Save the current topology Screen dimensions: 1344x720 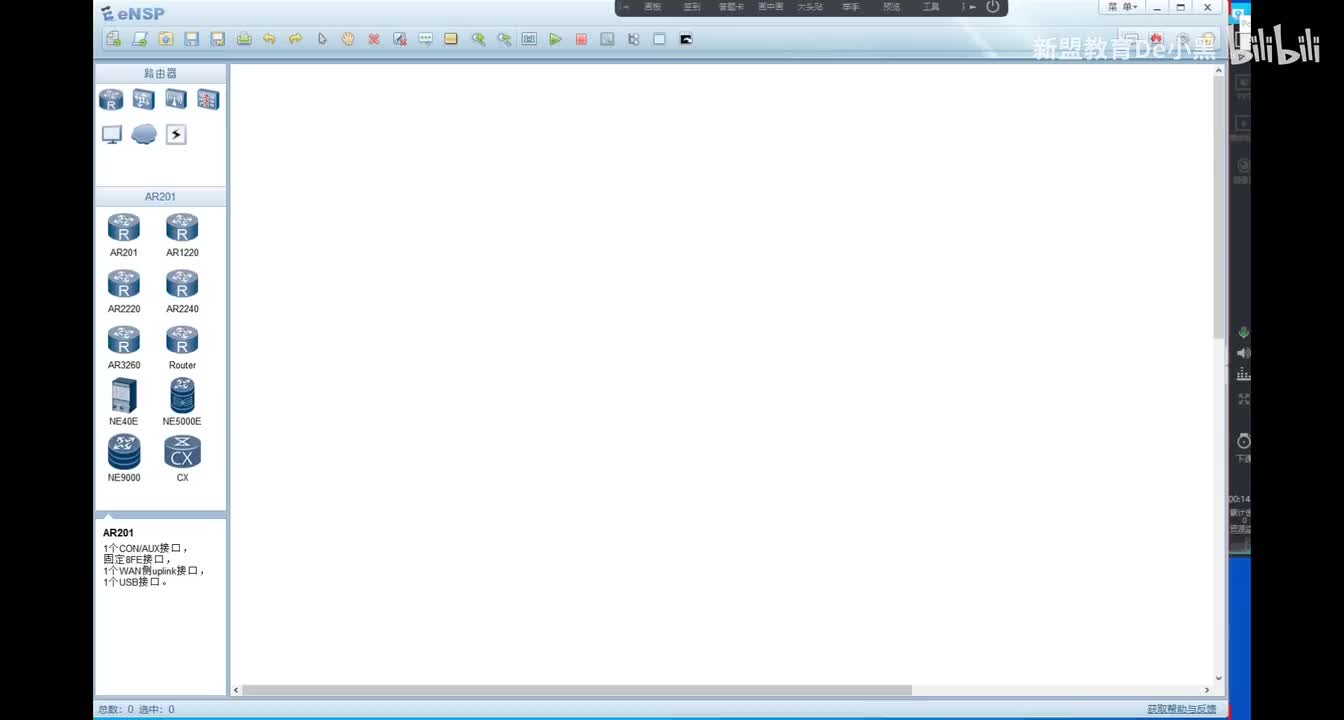(x=192, y=39)
